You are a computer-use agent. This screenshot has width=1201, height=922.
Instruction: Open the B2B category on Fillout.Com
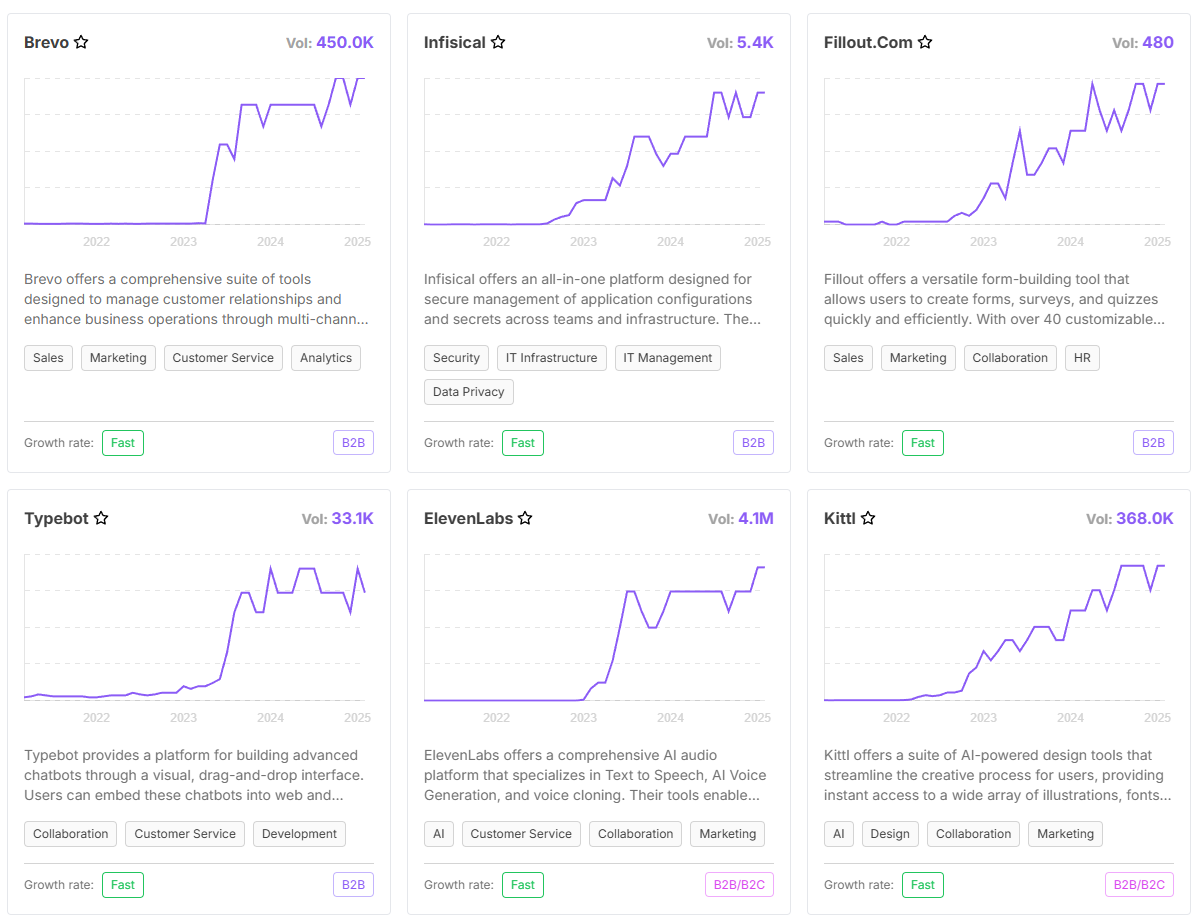tap(1153, 442)
